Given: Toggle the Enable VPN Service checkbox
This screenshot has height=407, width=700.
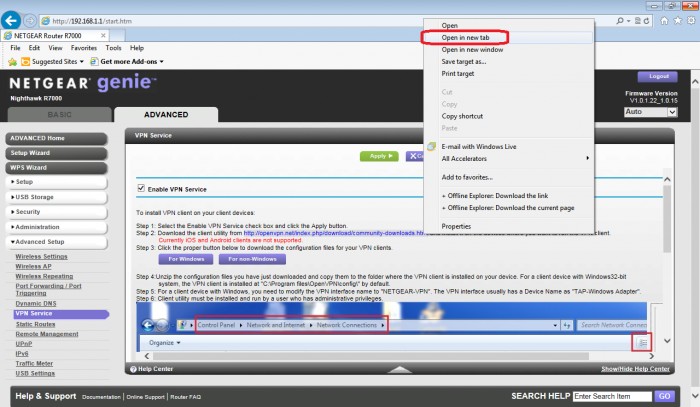Looking at the screenshot, I should [141, 188].
